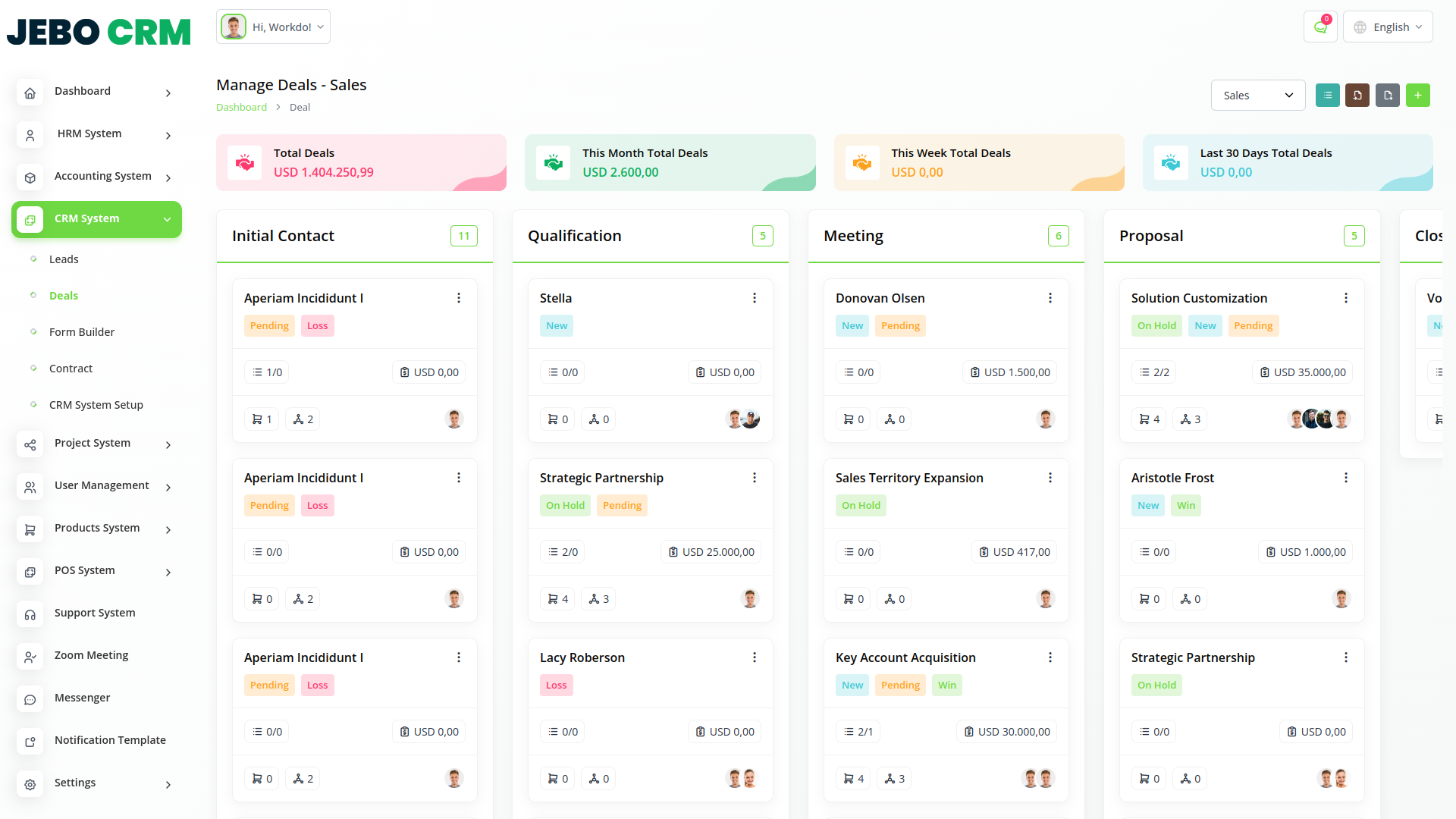
Task: Click the gray export deals icon
Action: click(1387, 96)
